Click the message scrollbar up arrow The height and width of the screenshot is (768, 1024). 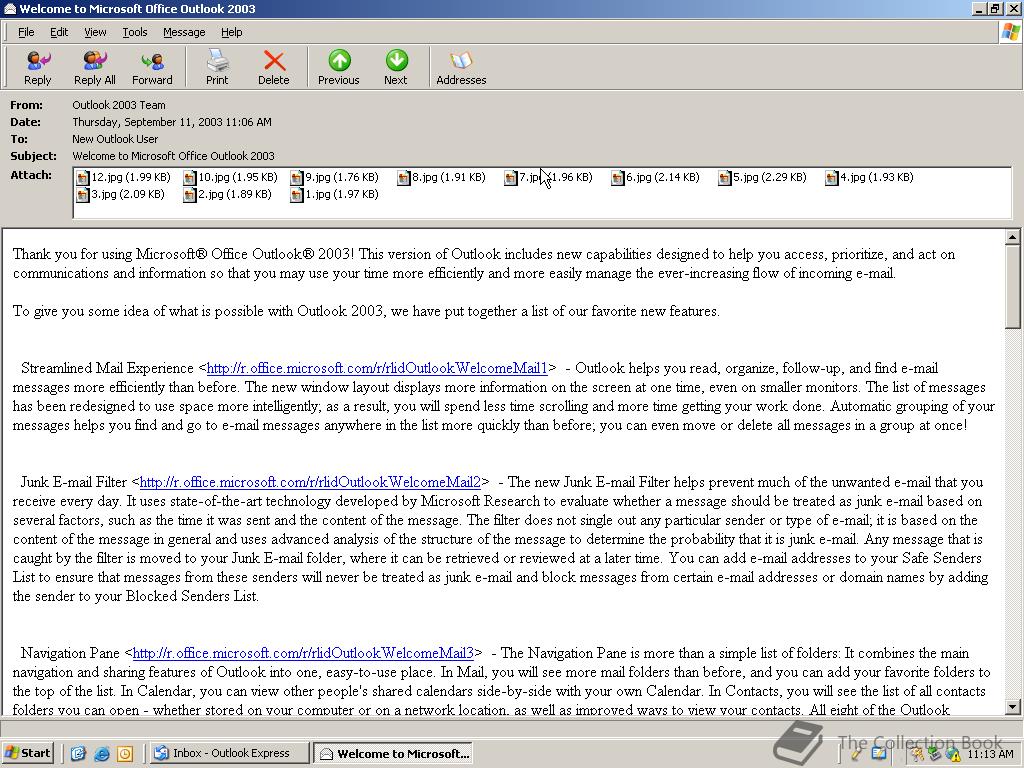[1013, 237]
